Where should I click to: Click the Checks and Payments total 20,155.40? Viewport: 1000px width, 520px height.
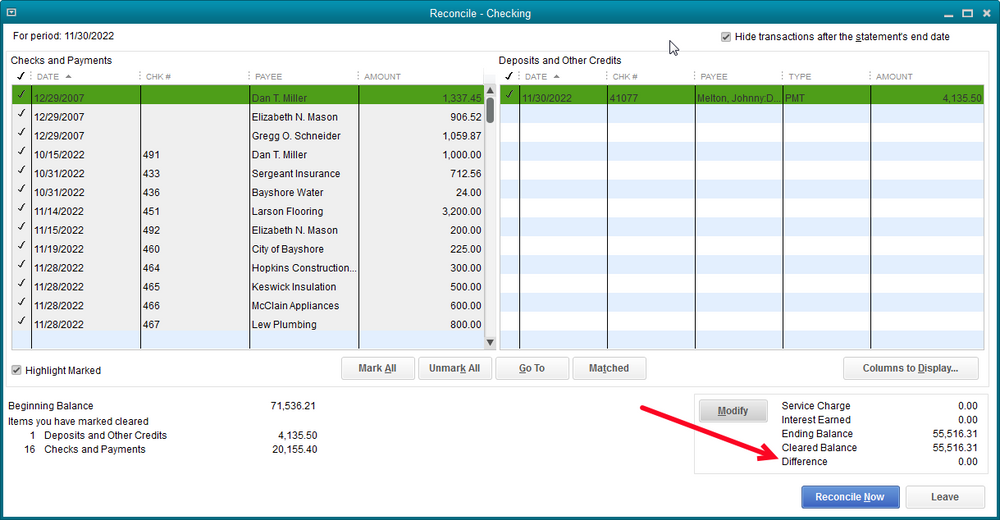(x=295, y=449)
